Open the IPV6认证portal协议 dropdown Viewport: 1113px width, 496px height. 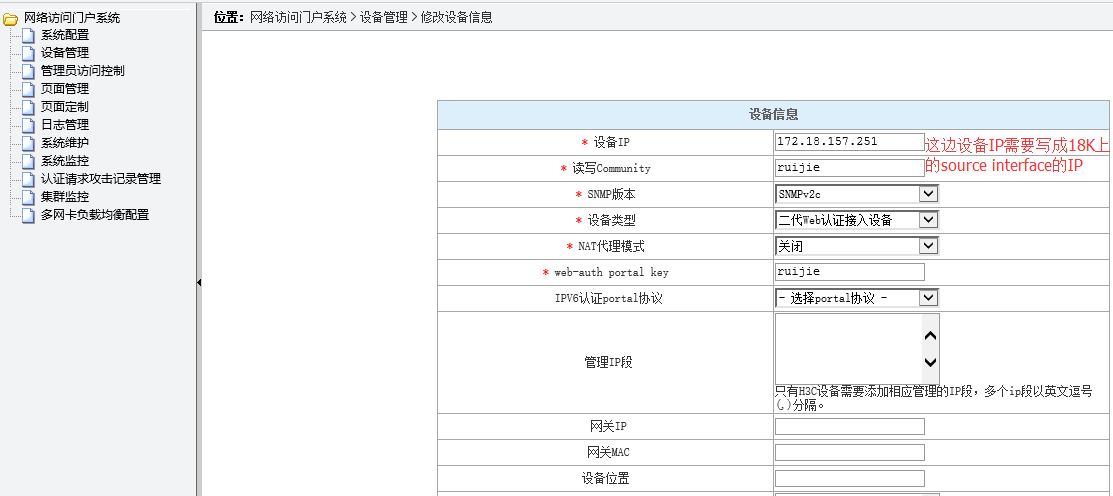tap(857, 298)
